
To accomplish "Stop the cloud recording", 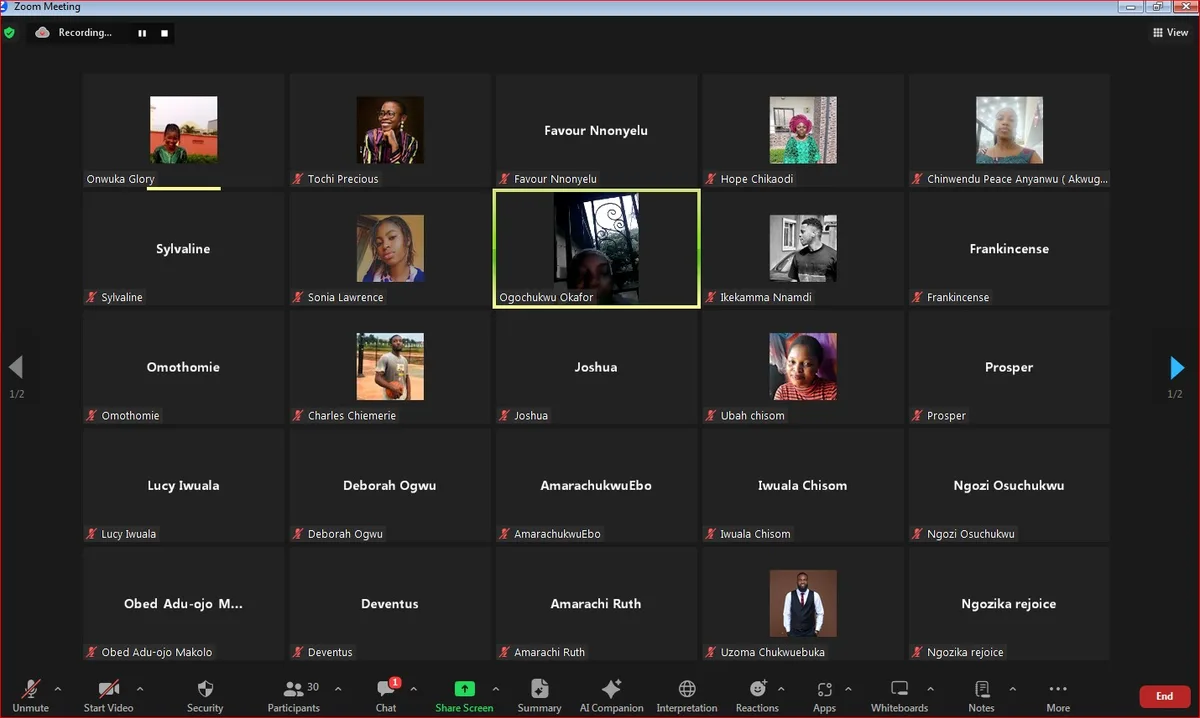I will tap(165, 33).
